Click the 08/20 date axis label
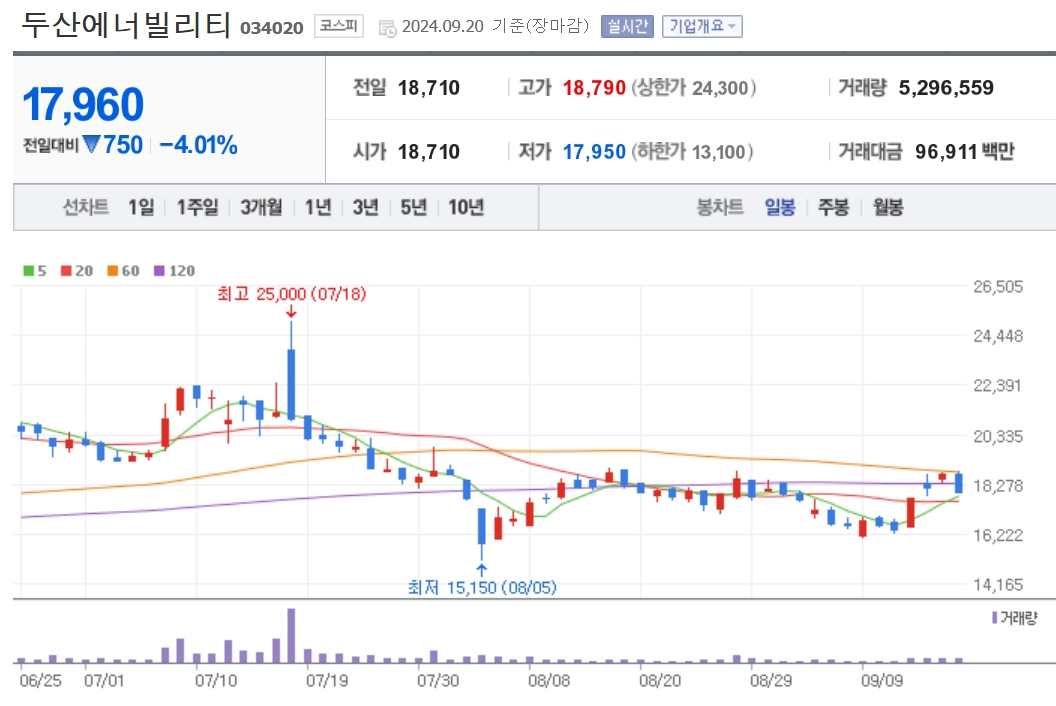 click(x=660, y=680)
